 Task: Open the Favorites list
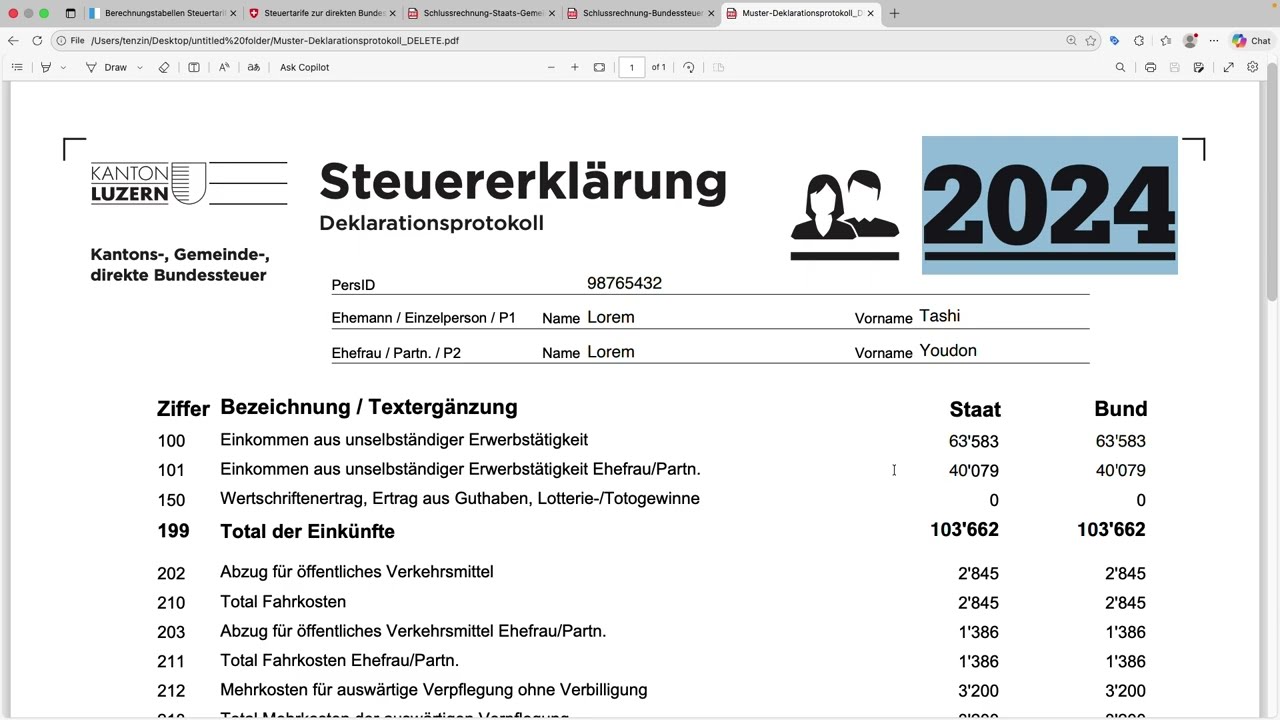click(1166, 41)
